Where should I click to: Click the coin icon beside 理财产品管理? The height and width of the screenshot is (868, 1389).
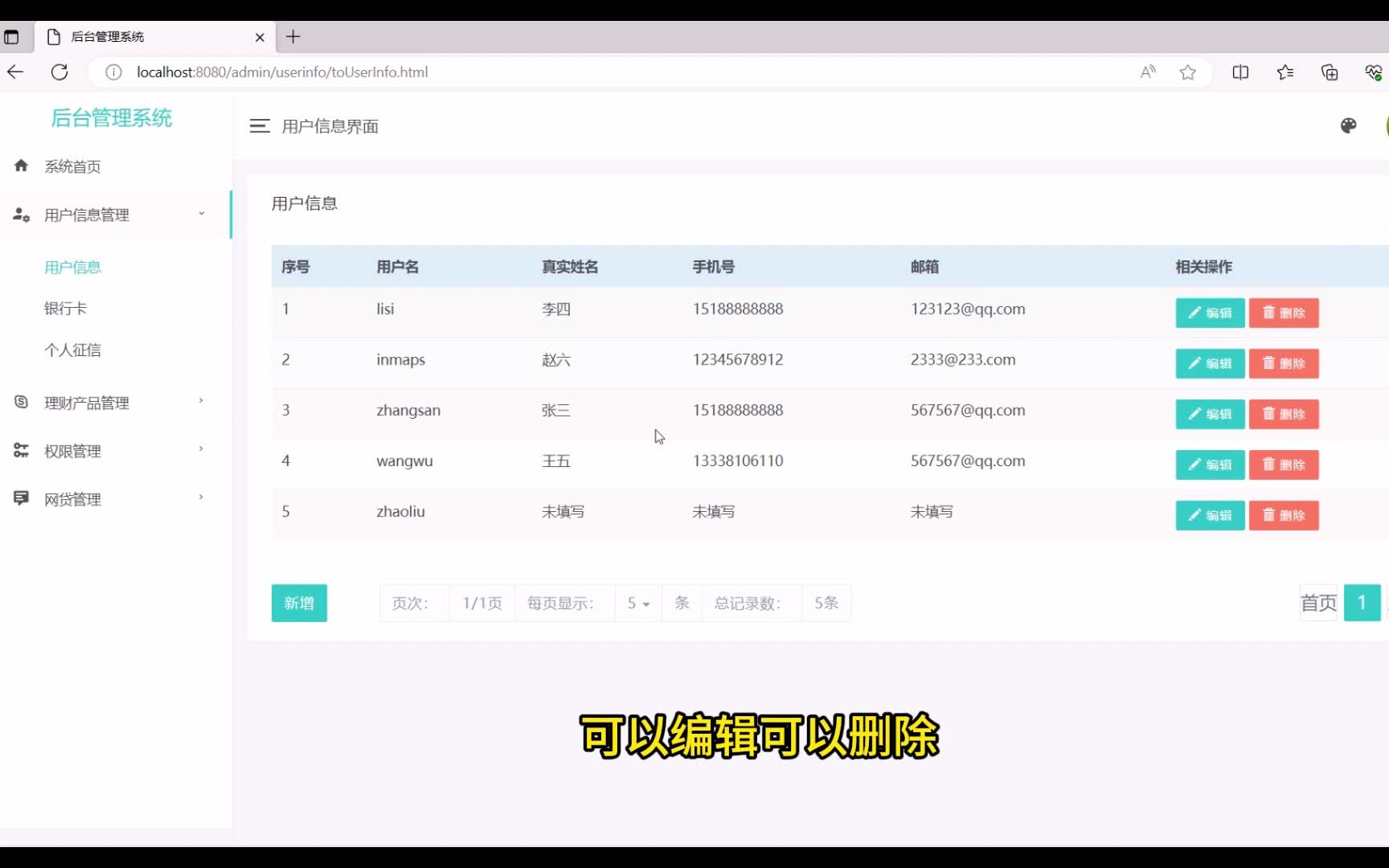click(22, 402)
